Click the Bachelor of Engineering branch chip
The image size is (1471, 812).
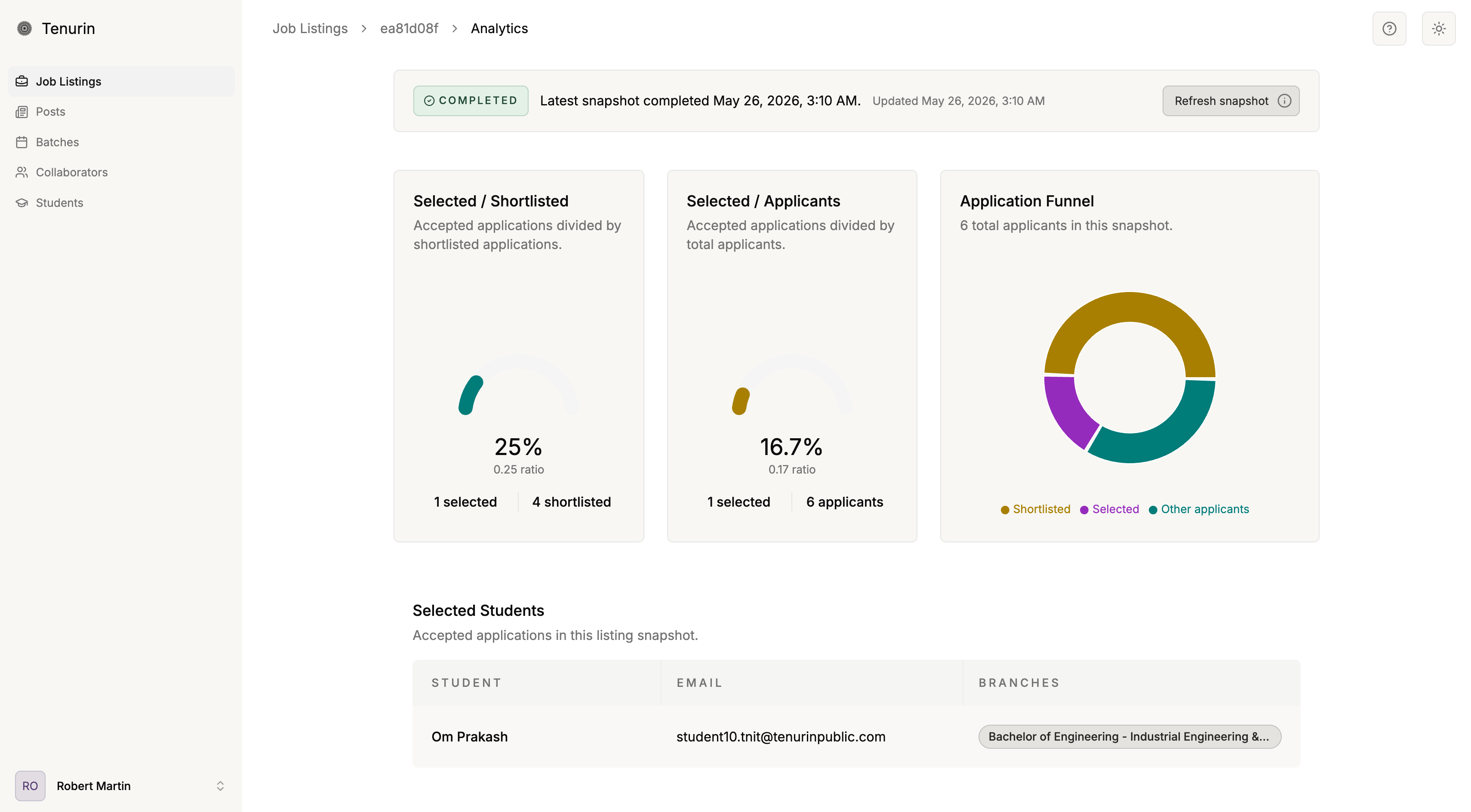[1129, 737]
